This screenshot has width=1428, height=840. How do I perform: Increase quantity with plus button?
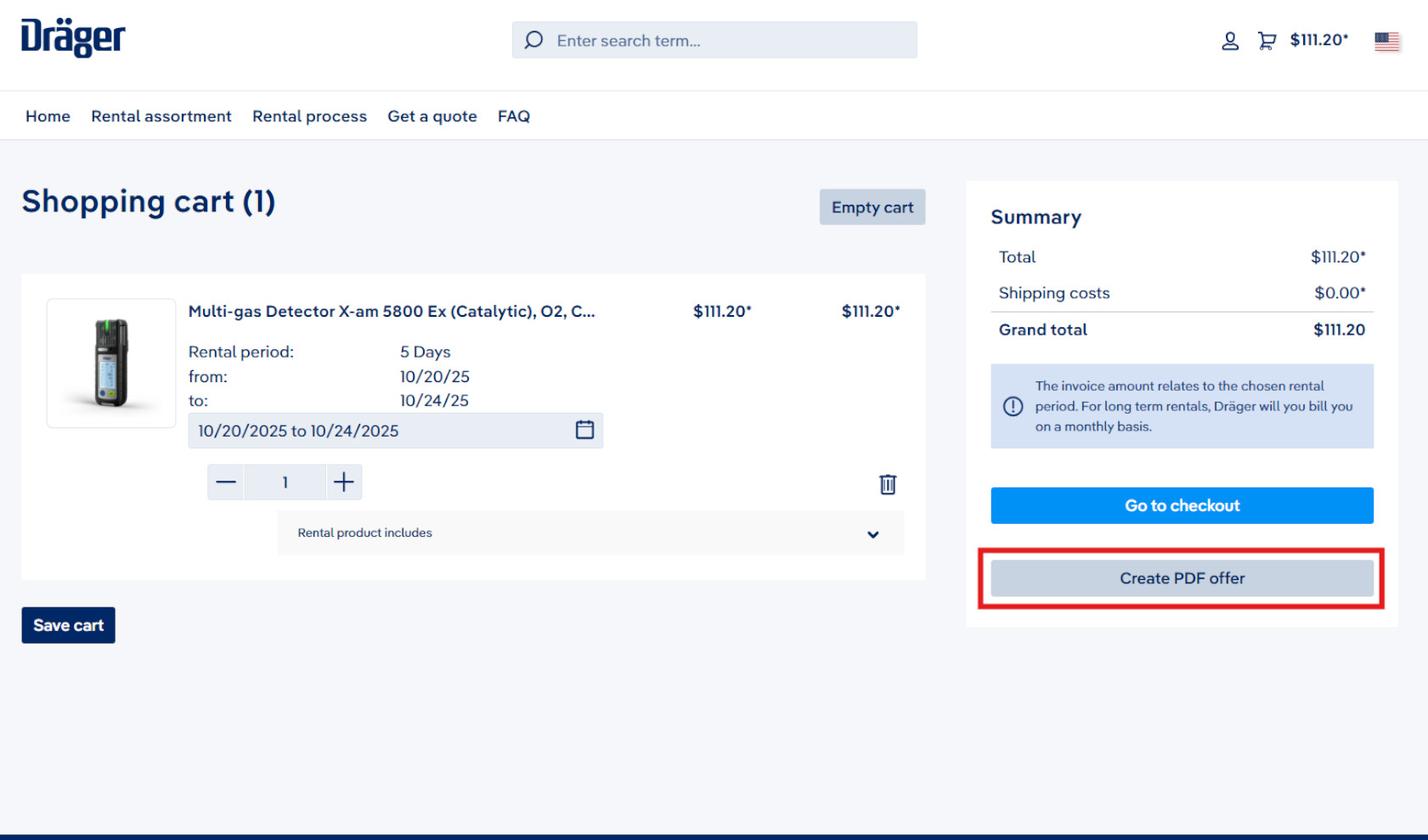344,482
